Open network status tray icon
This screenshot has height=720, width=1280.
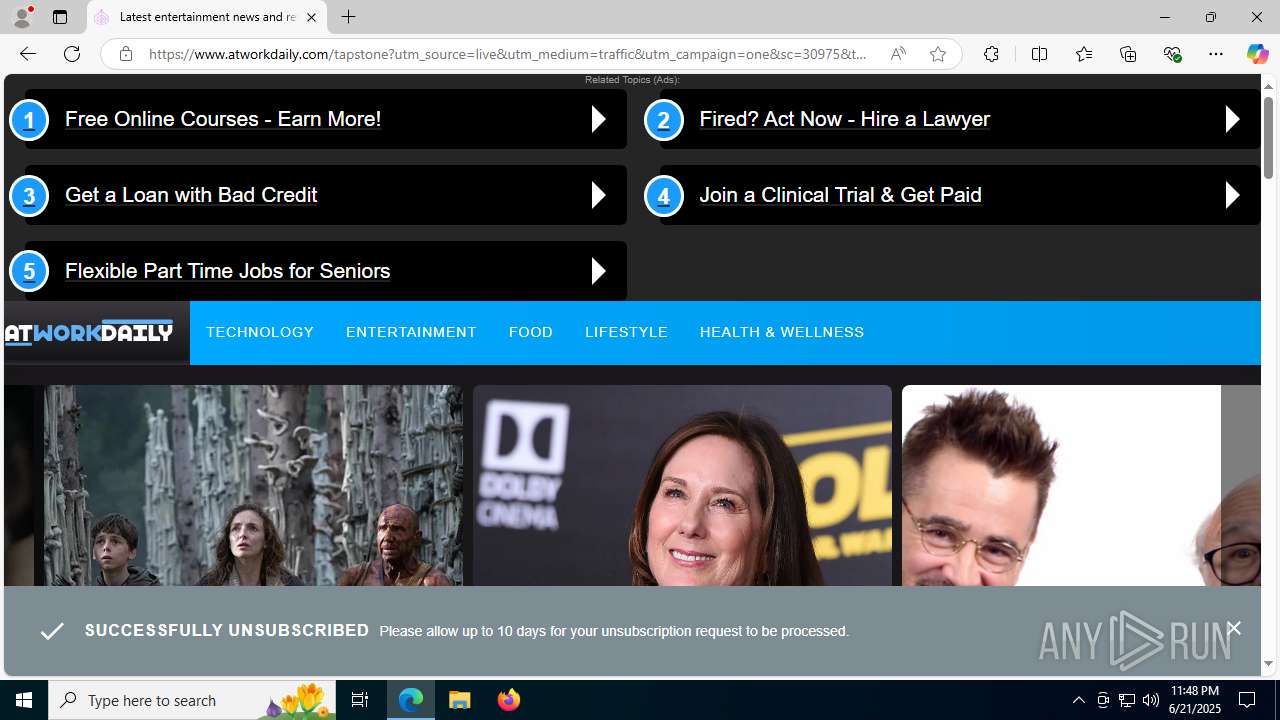[1126, 700]
